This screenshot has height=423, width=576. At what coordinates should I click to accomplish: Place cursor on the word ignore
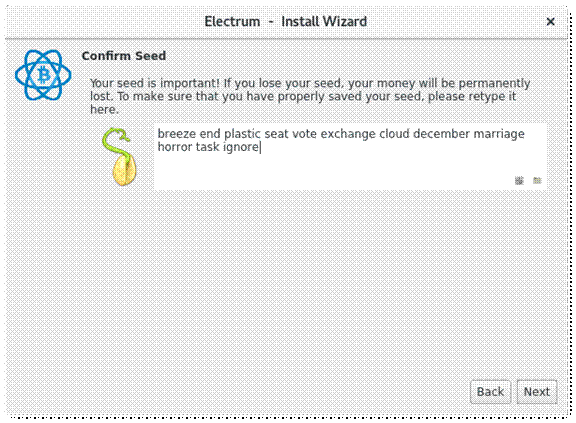point(241,147)
